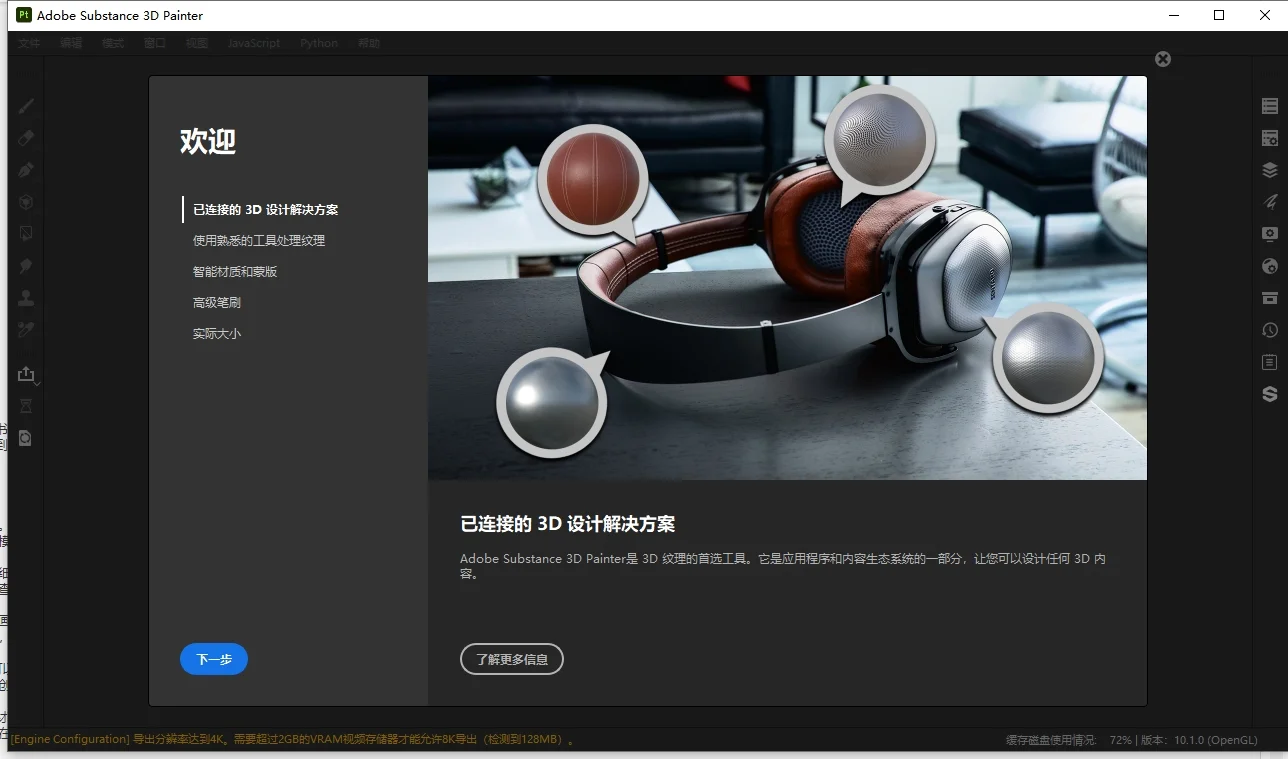Viewport: 1288px width, 759px height.
Task: Open the Python menu
Action: [x=318, y=43]
